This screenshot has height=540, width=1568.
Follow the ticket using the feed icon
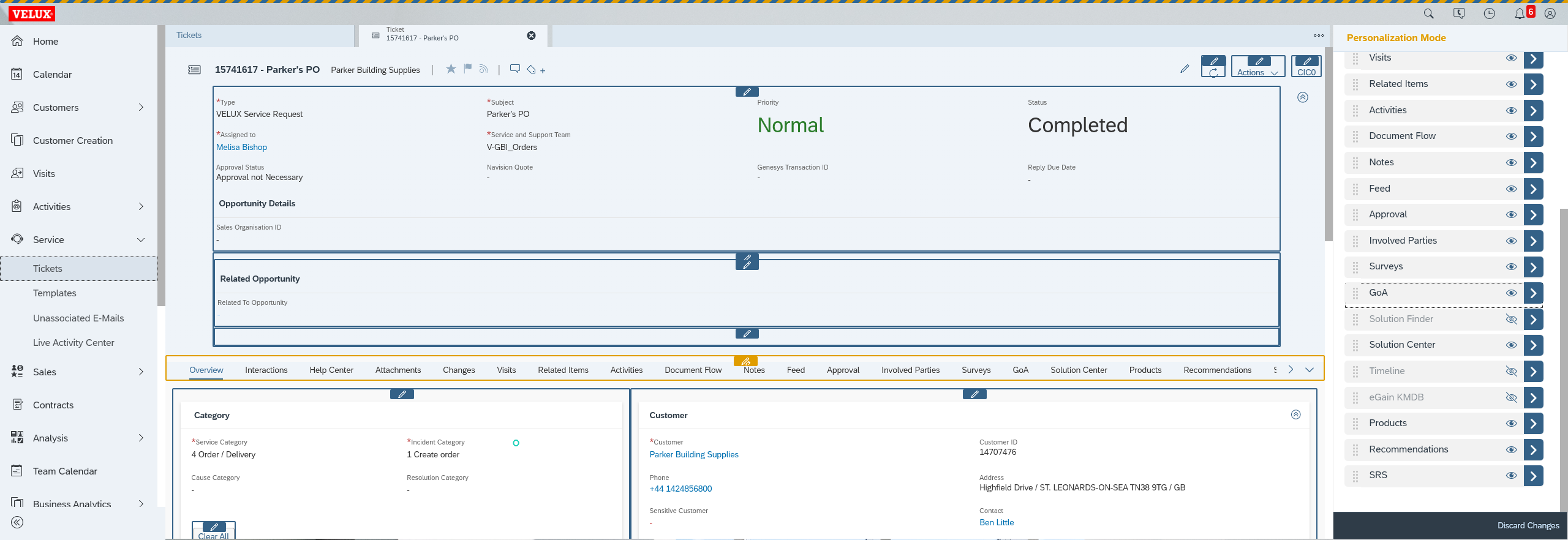point(484,69)
